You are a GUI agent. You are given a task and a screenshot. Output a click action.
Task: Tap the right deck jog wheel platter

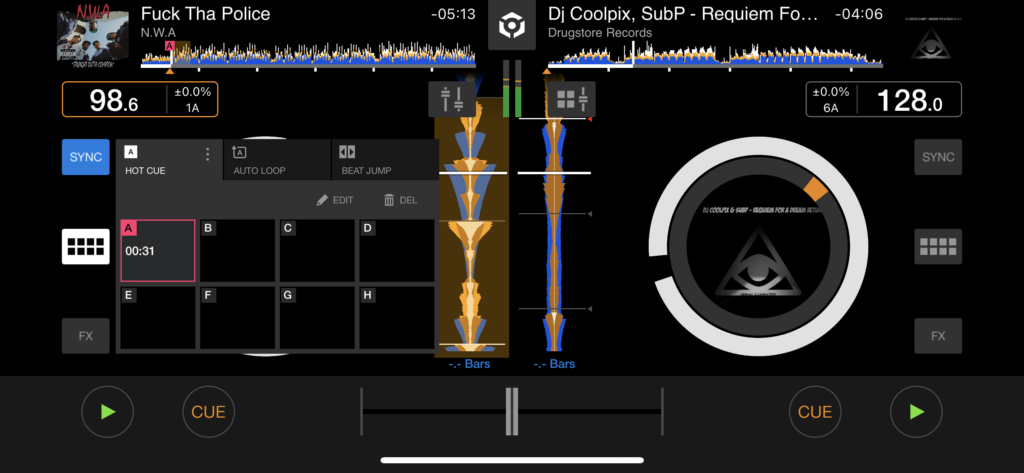[758, 248]
